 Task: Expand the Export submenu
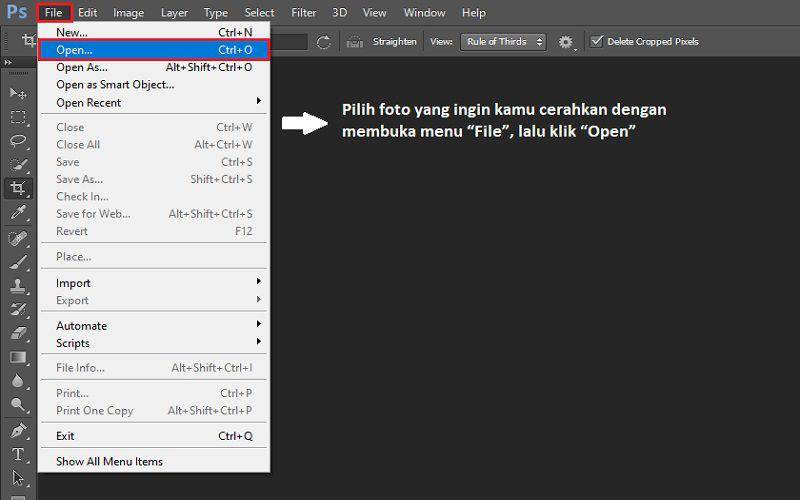[x=153, y=300]
